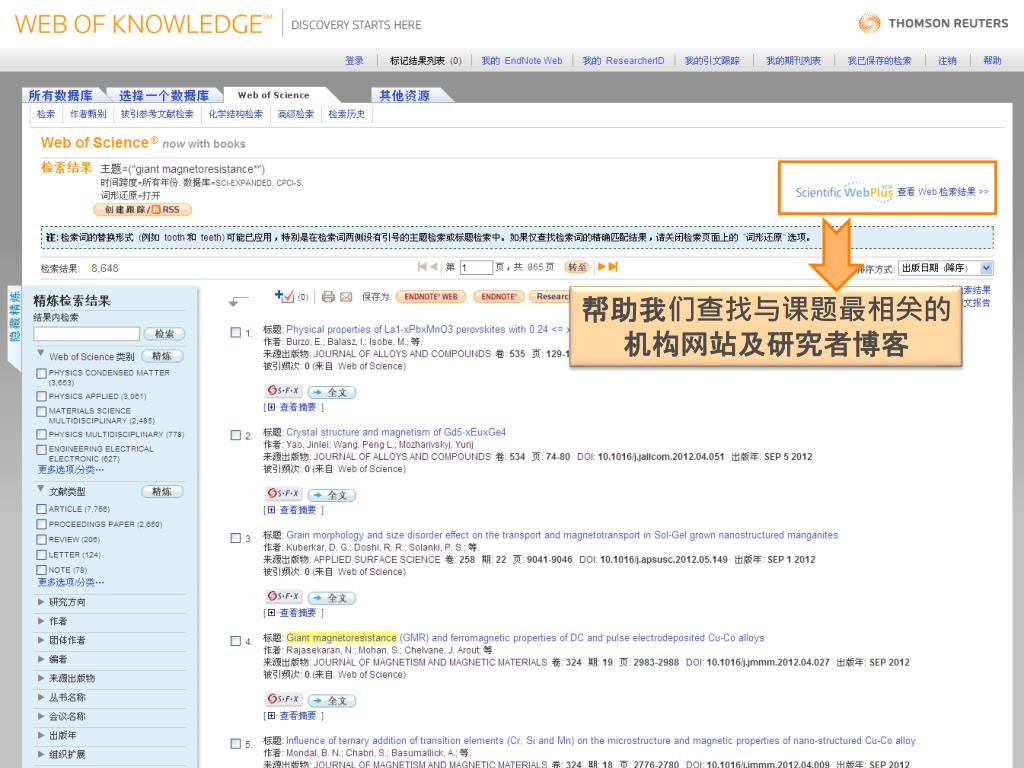Save results to ENDNOTE WEB button
1024x768 pixels.
[431, 296]
